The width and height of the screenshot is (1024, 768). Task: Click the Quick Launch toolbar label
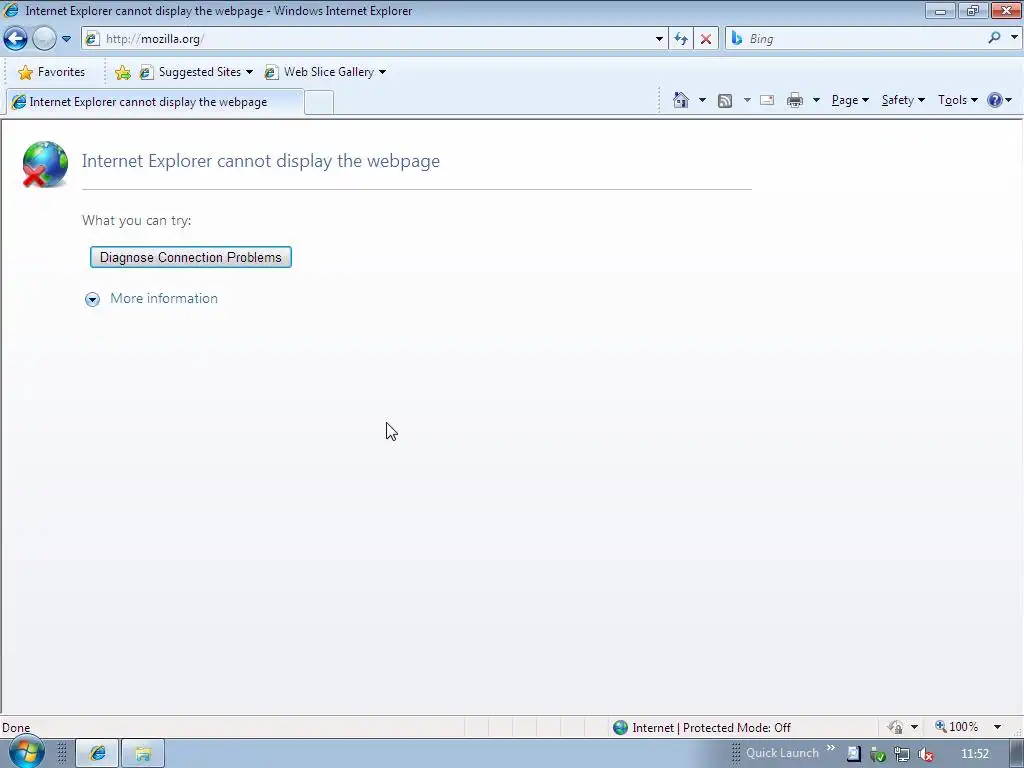pos(782,753)
